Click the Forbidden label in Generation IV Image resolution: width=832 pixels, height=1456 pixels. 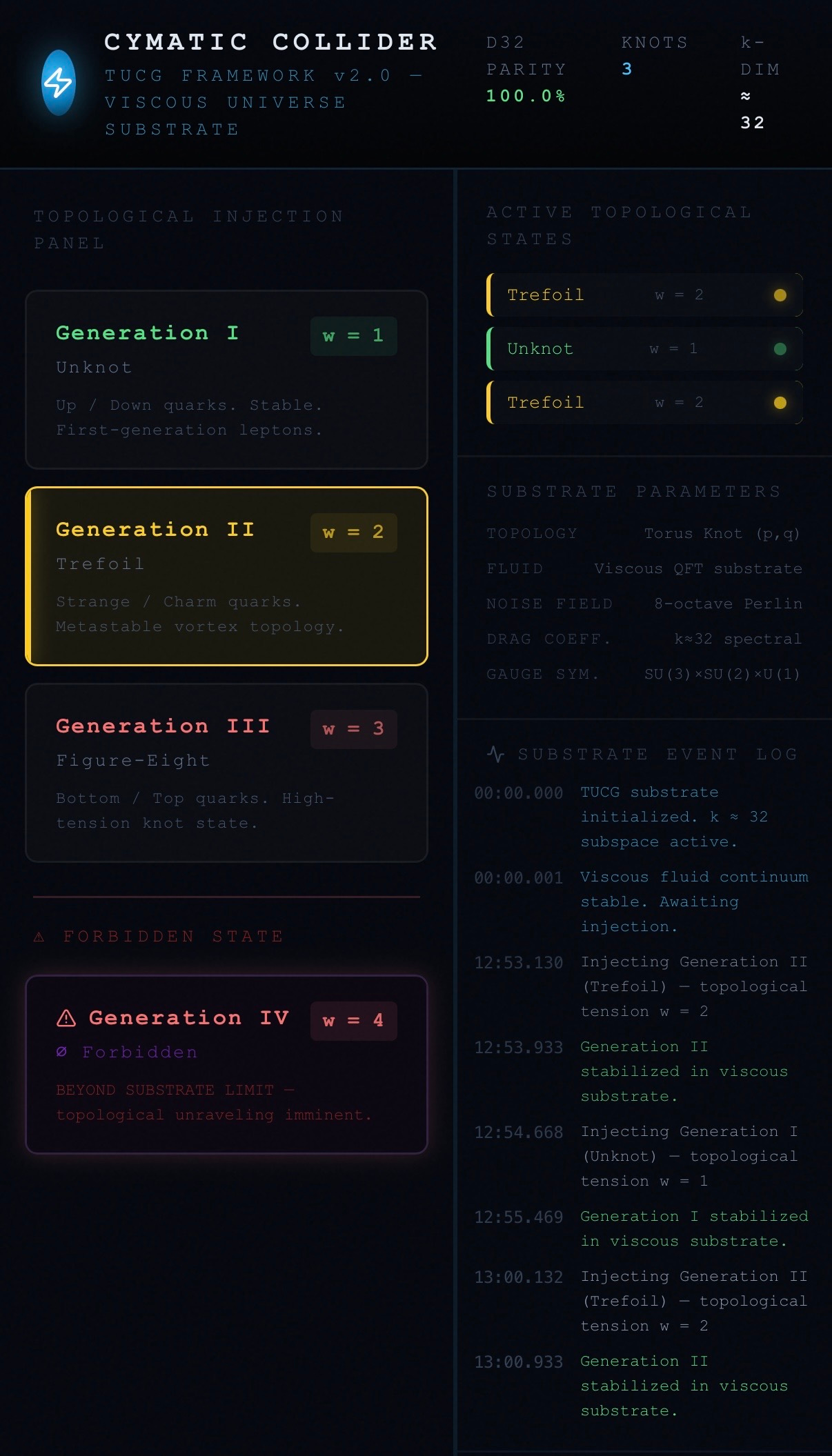pos(140,1052)
